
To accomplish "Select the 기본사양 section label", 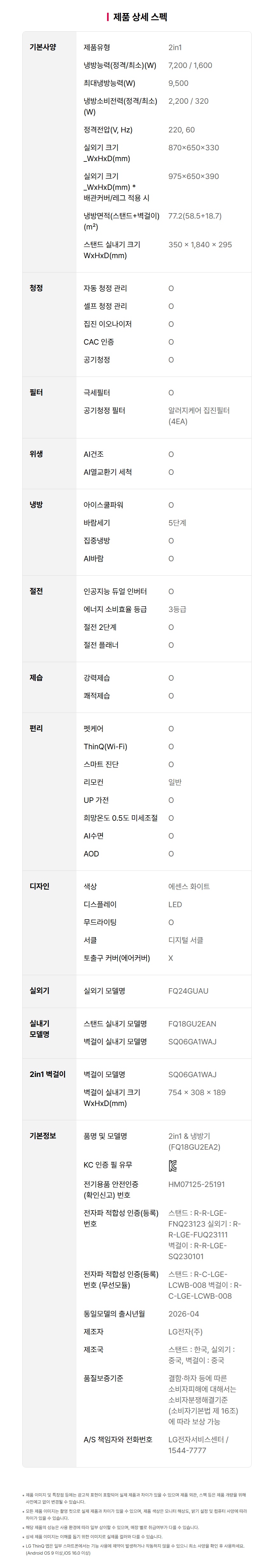I will pos(42,47).
